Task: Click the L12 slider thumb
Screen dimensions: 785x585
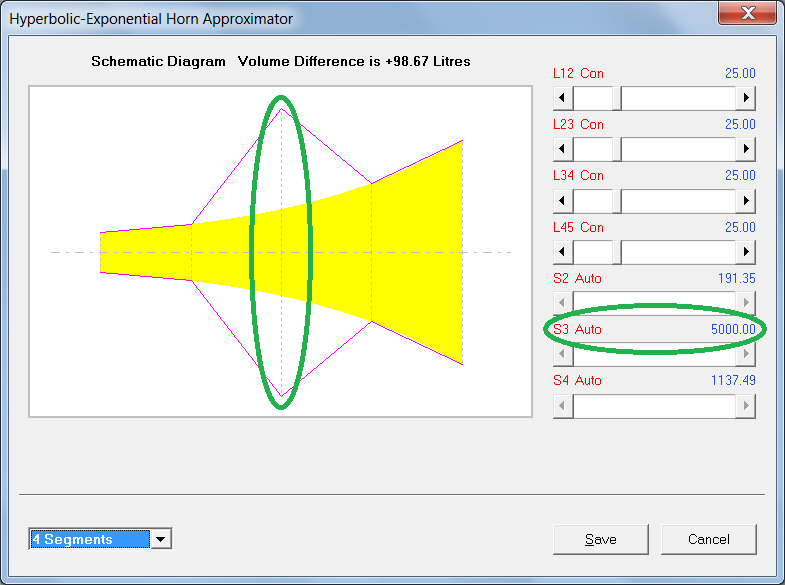Action: click(617, 98)
